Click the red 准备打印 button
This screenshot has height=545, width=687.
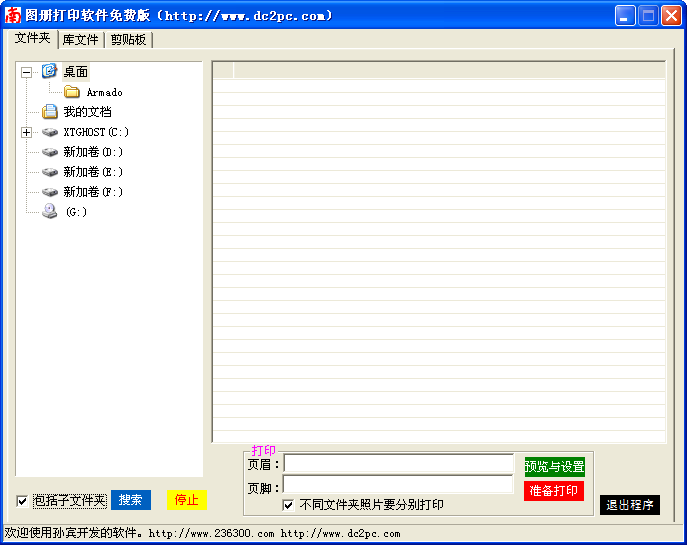point(553,491)
